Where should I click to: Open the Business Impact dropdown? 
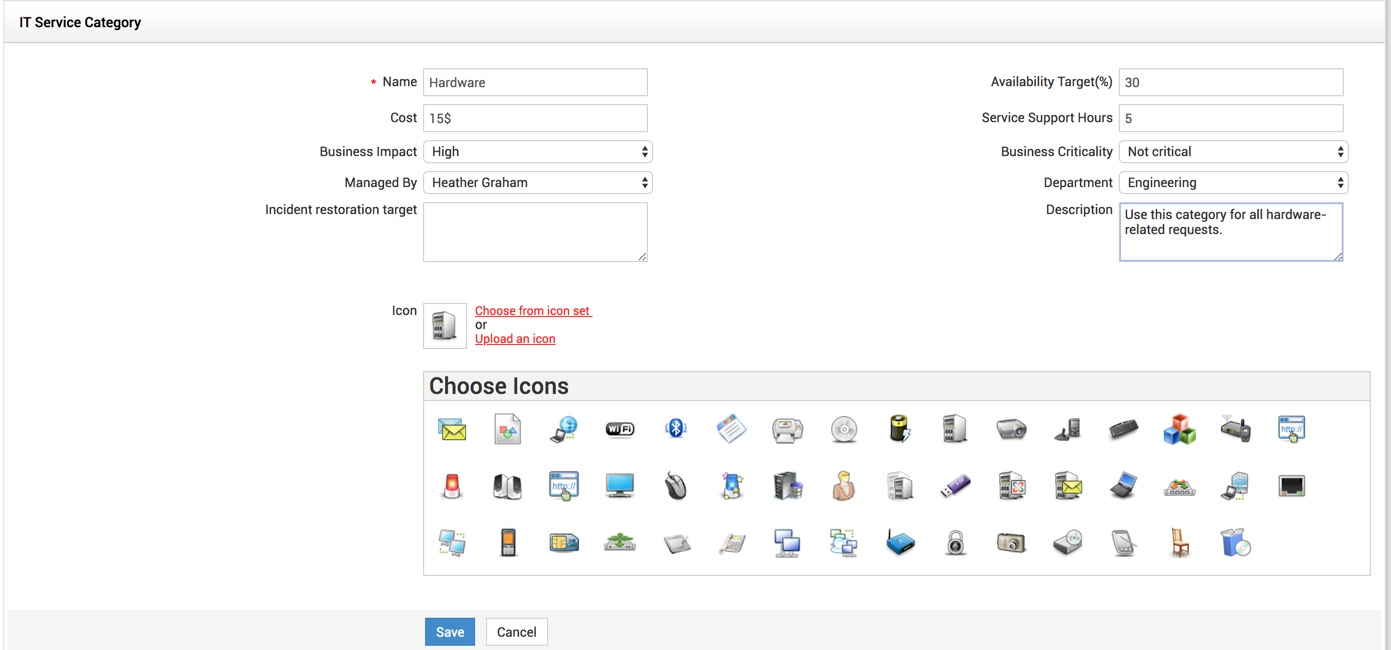pos(538,152)
